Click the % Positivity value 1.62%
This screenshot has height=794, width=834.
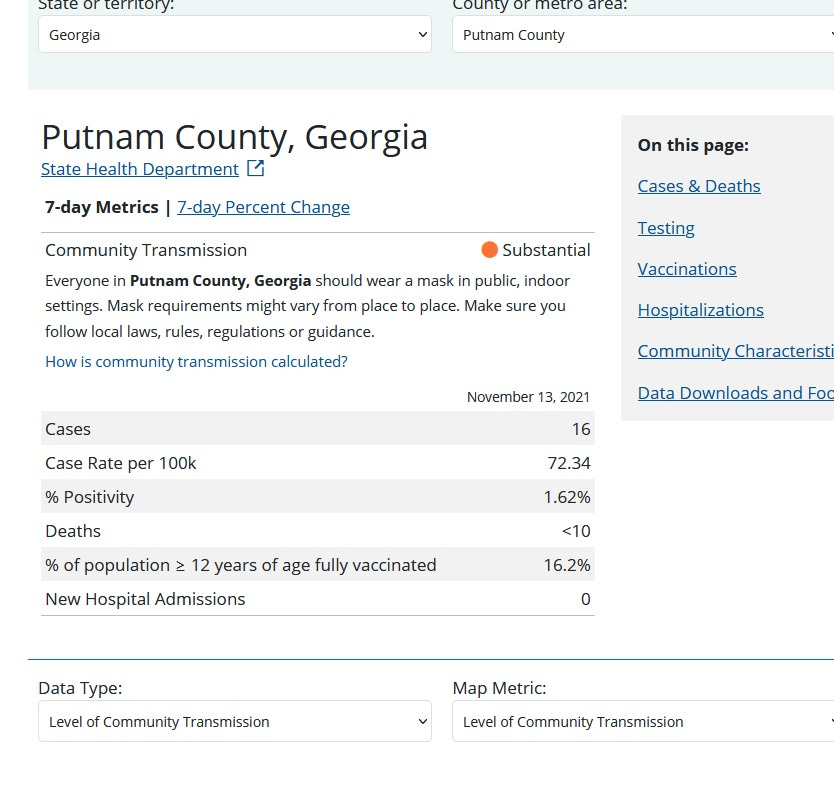coord(567,497)
